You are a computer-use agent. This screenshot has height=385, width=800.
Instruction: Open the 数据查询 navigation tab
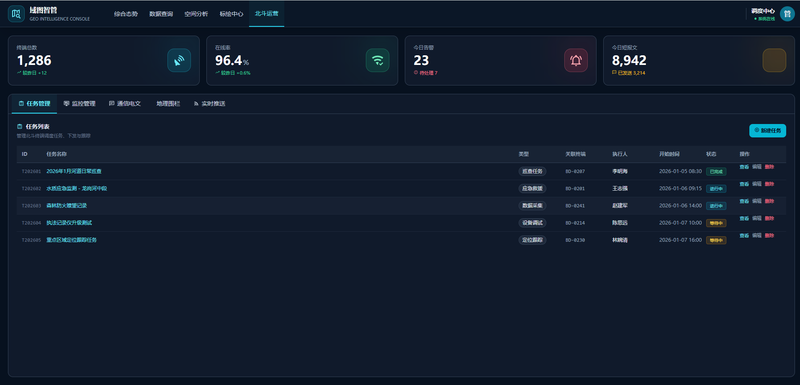point(161,14)
